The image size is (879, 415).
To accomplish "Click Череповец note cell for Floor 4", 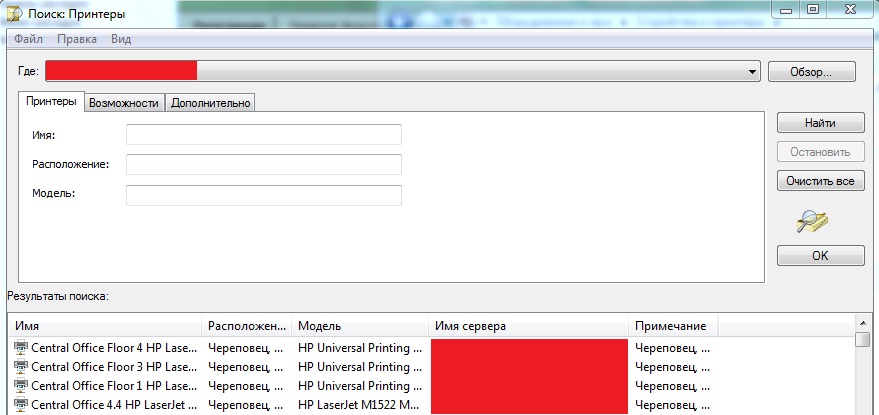I will (672, 348).
